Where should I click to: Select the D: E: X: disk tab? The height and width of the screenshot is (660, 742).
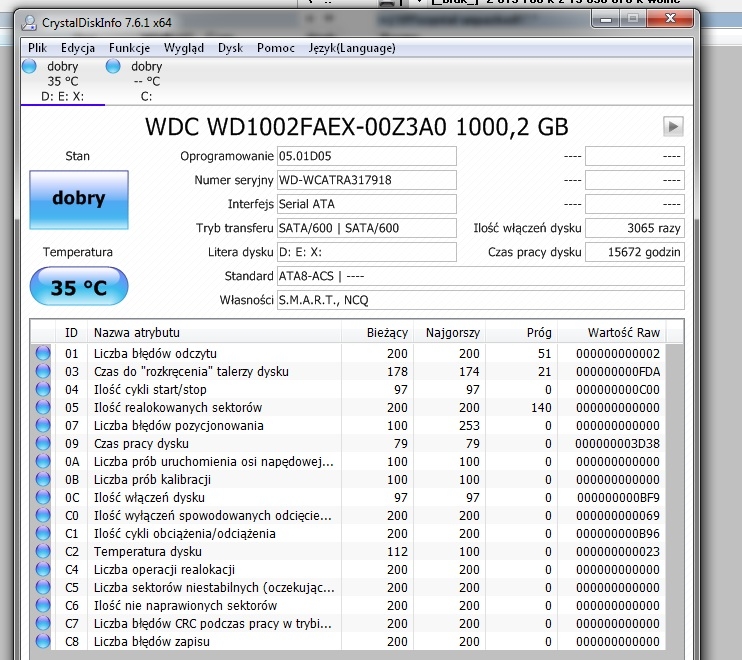[x=62, y=81]
